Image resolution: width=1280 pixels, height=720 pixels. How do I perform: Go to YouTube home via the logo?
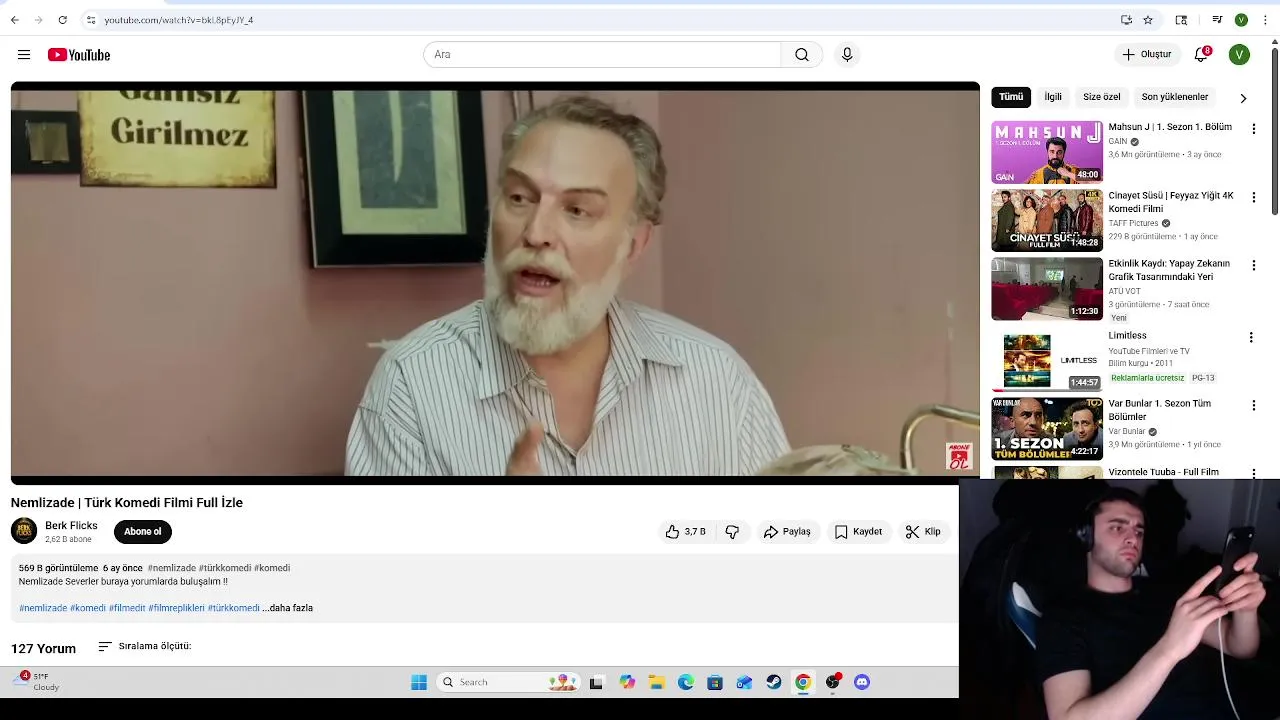coord(79,55)
